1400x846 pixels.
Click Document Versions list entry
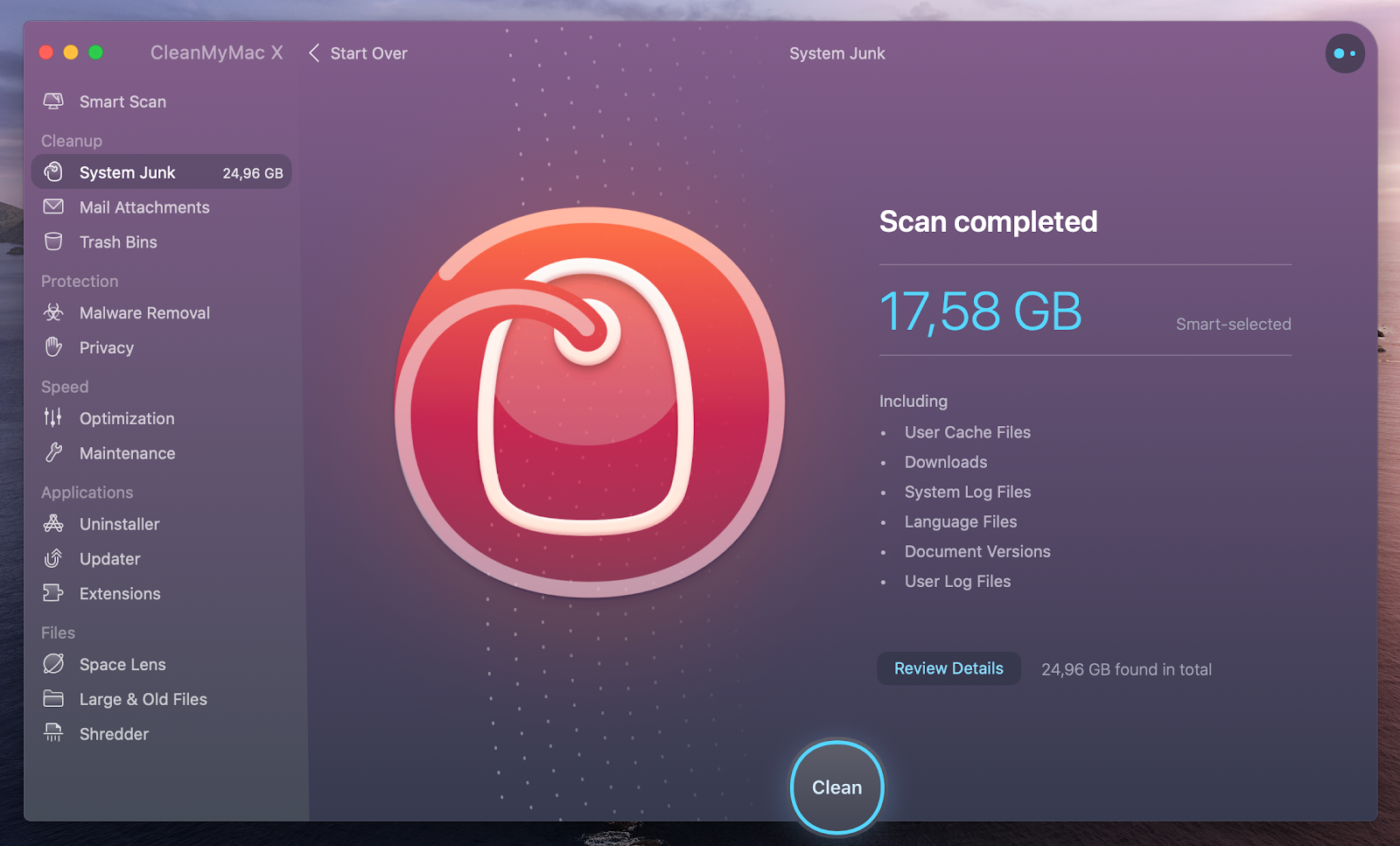(x=977, y=551)
